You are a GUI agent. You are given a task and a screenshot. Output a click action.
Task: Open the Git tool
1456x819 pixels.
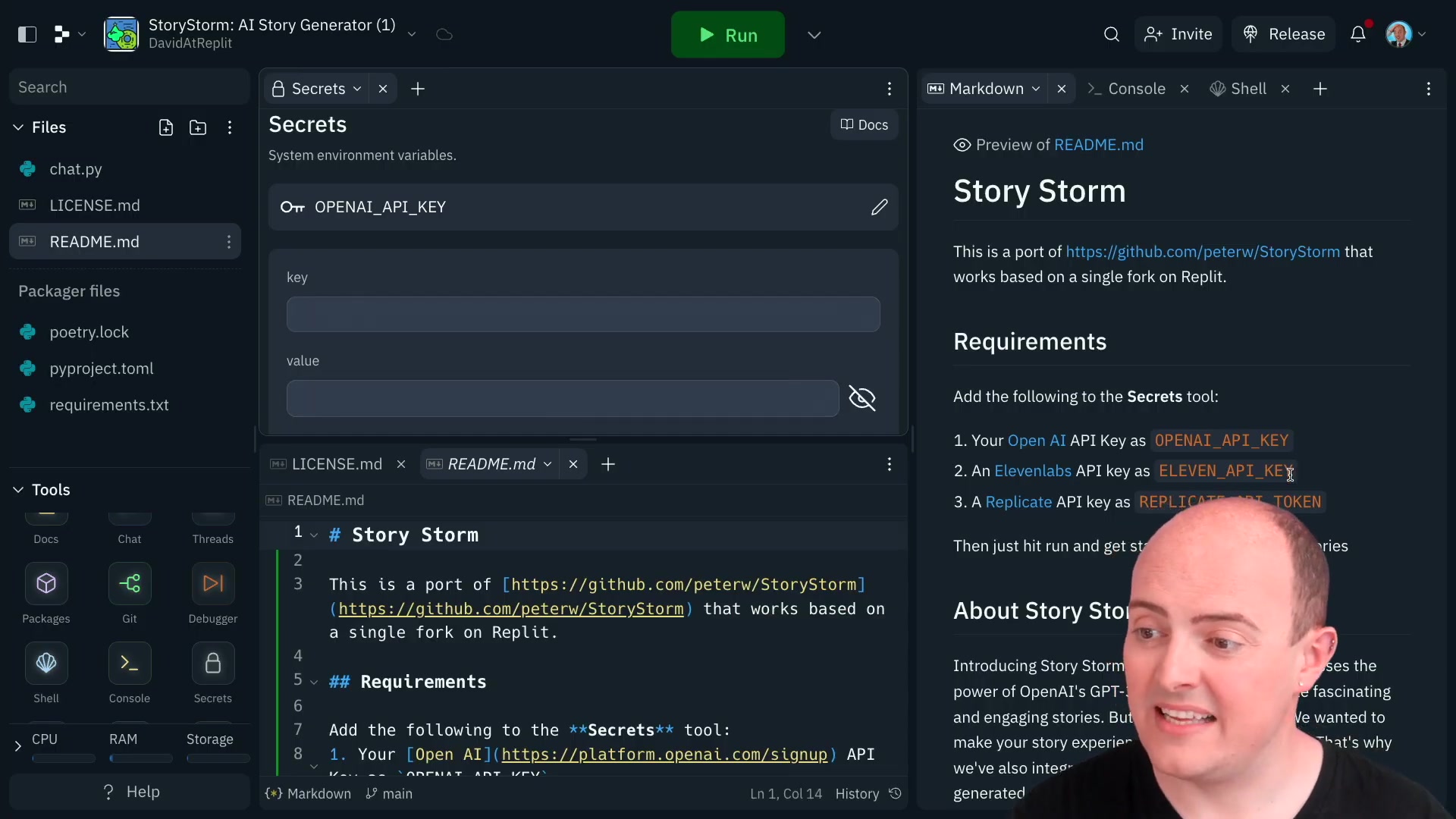[x=130, y=594]
